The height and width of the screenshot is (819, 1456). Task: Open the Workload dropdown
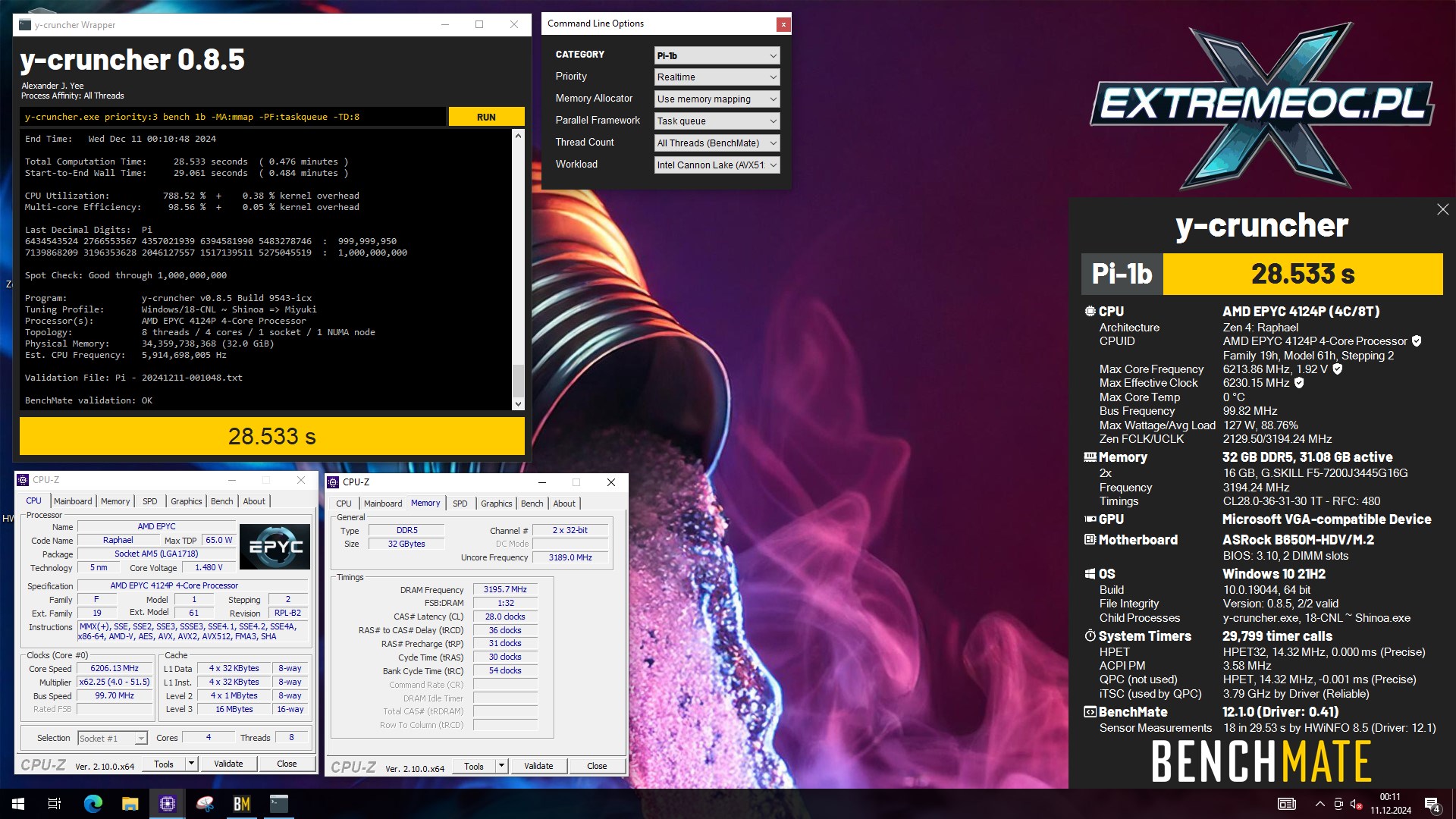717,165
